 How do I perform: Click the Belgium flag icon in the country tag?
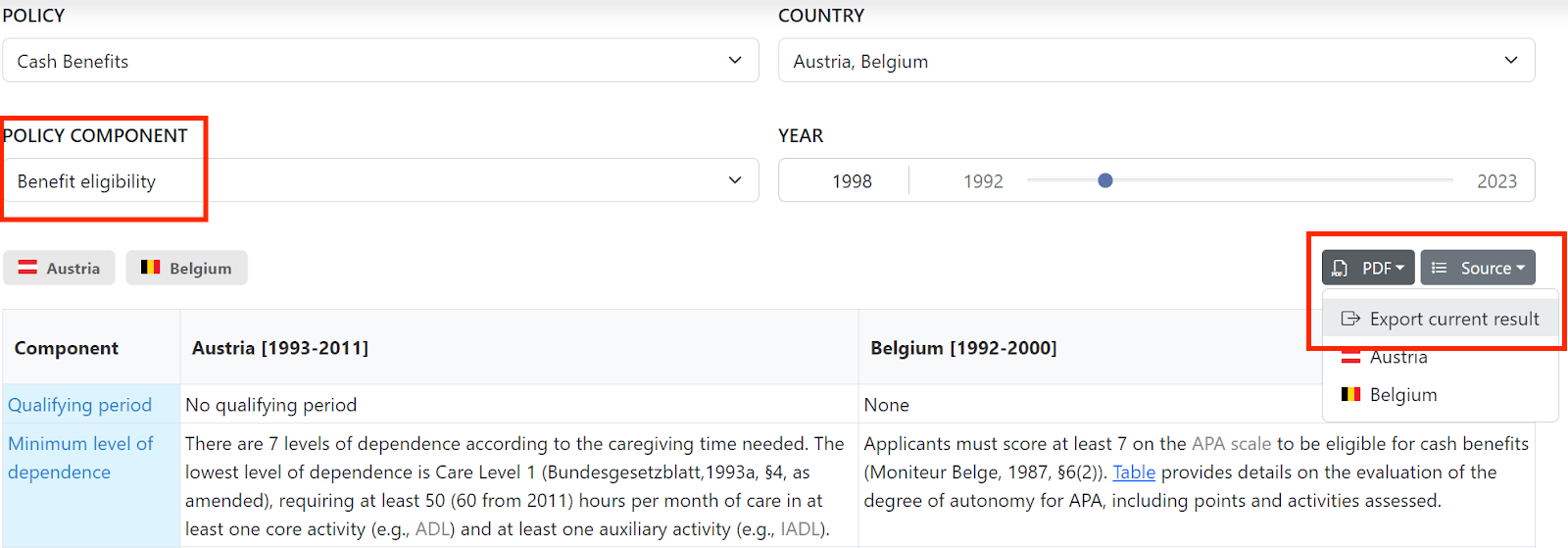[150, 268]
